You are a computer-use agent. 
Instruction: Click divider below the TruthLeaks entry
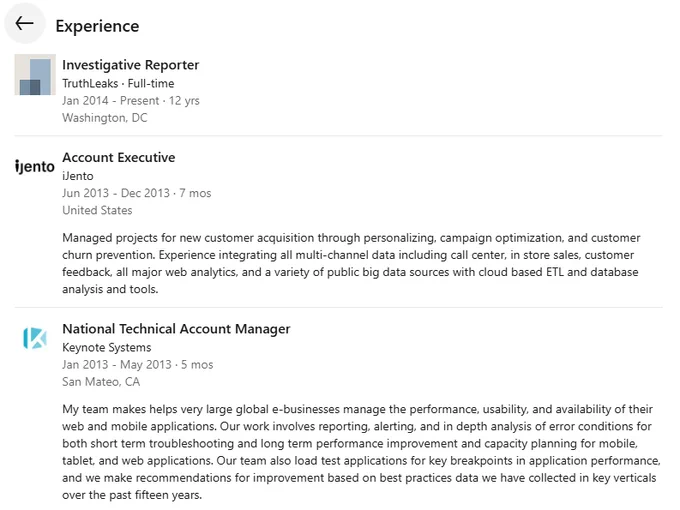point(338,135)
